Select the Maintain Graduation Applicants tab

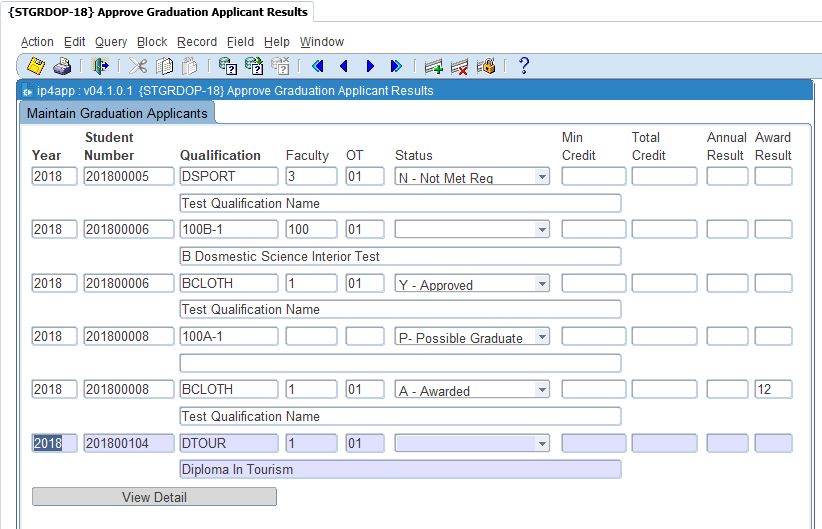point(117,113)
